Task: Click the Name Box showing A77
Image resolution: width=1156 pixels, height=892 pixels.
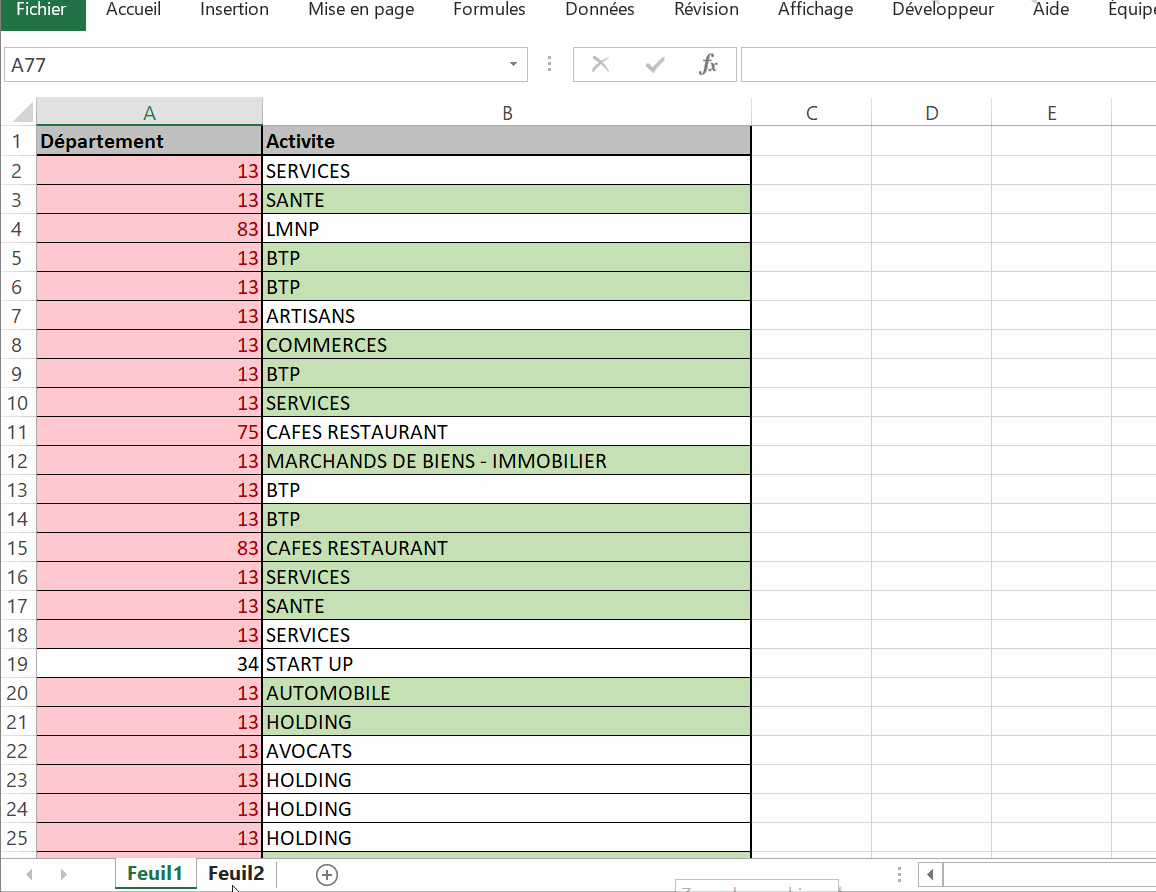Action: click(254, 65)
